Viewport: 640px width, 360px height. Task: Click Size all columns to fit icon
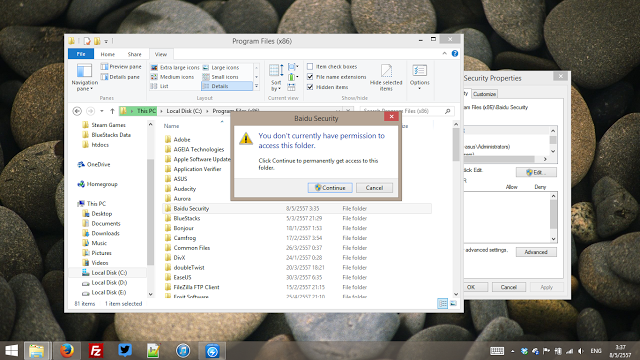[291, 87]
